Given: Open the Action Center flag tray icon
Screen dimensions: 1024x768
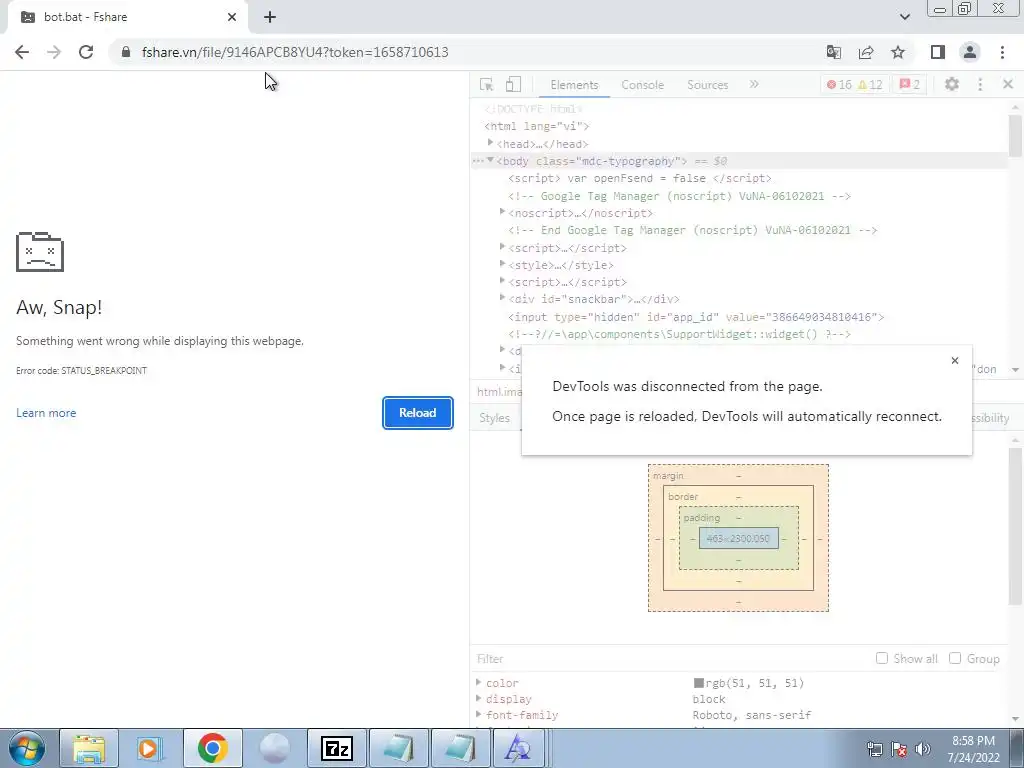Looking at the screenshot, I should click(899, 749).
